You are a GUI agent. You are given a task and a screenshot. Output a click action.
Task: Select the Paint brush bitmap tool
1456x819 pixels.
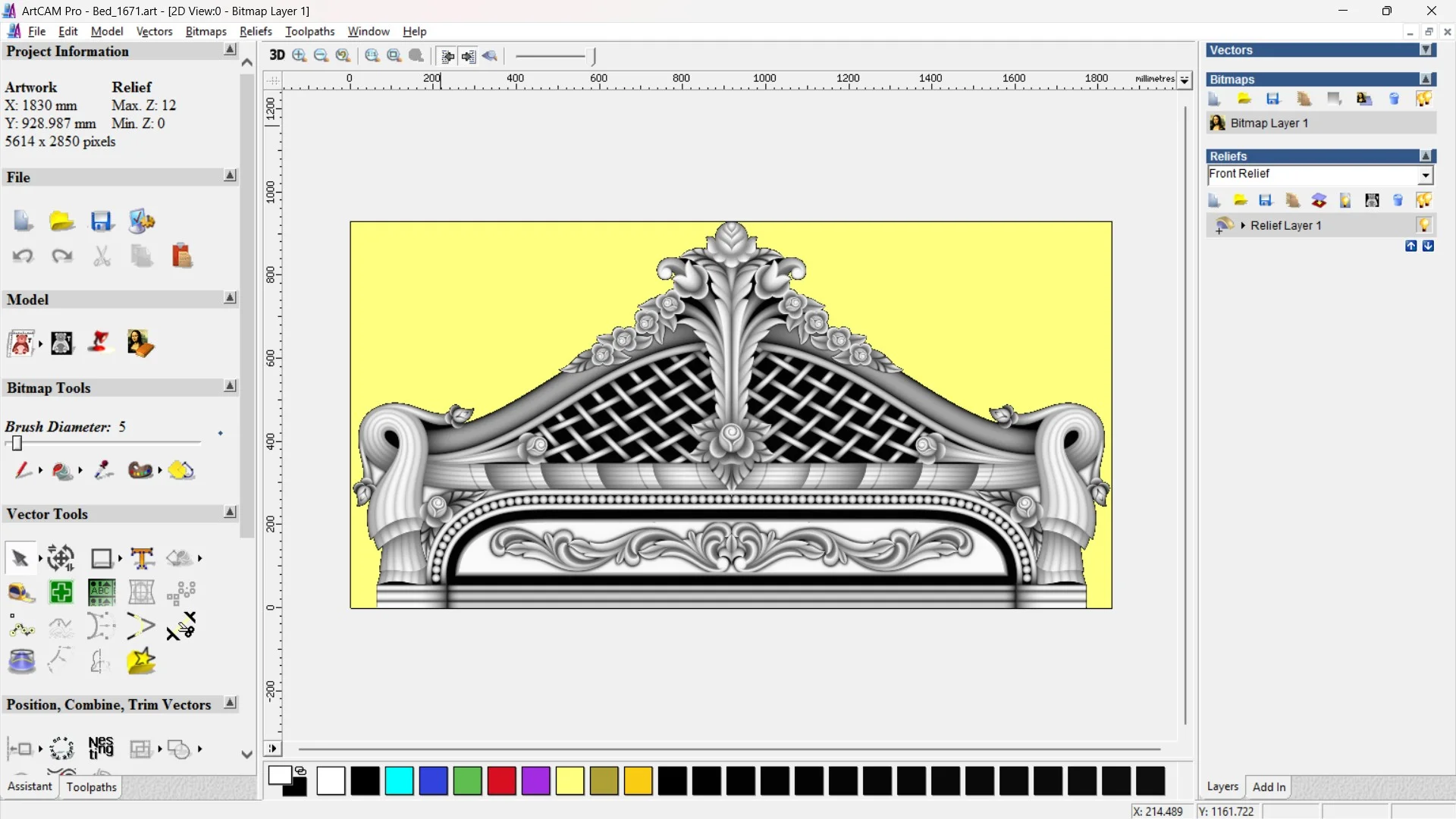pos(23,471)
